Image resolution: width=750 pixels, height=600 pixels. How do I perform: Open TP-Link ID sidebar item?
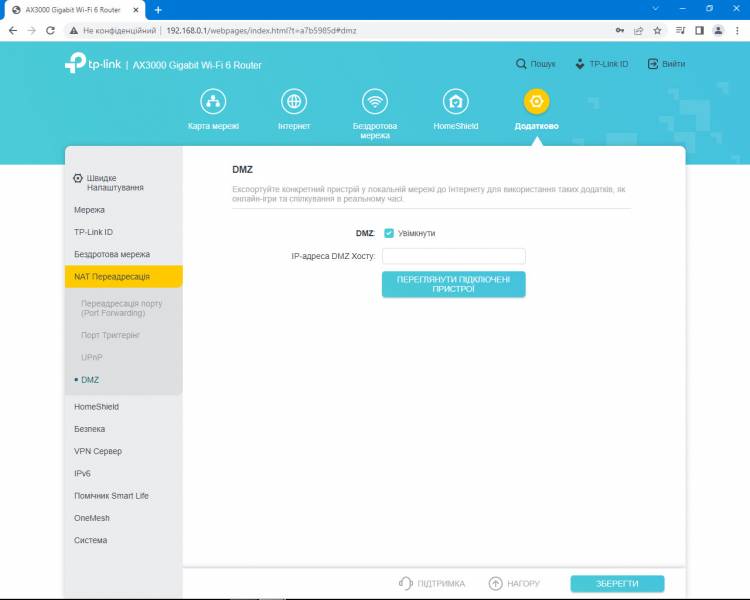tap(93, 232)
